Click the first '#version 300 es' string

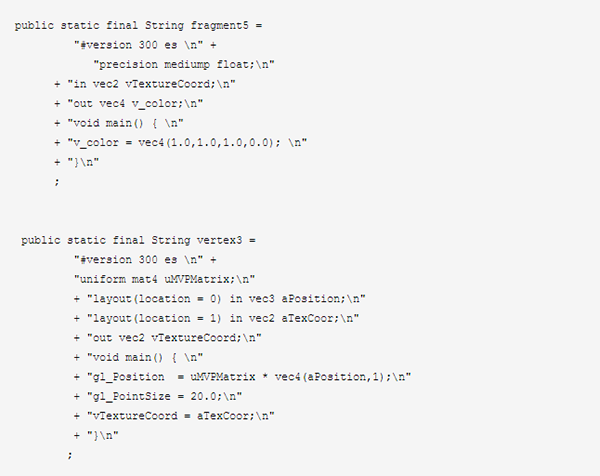coord(139,45)
